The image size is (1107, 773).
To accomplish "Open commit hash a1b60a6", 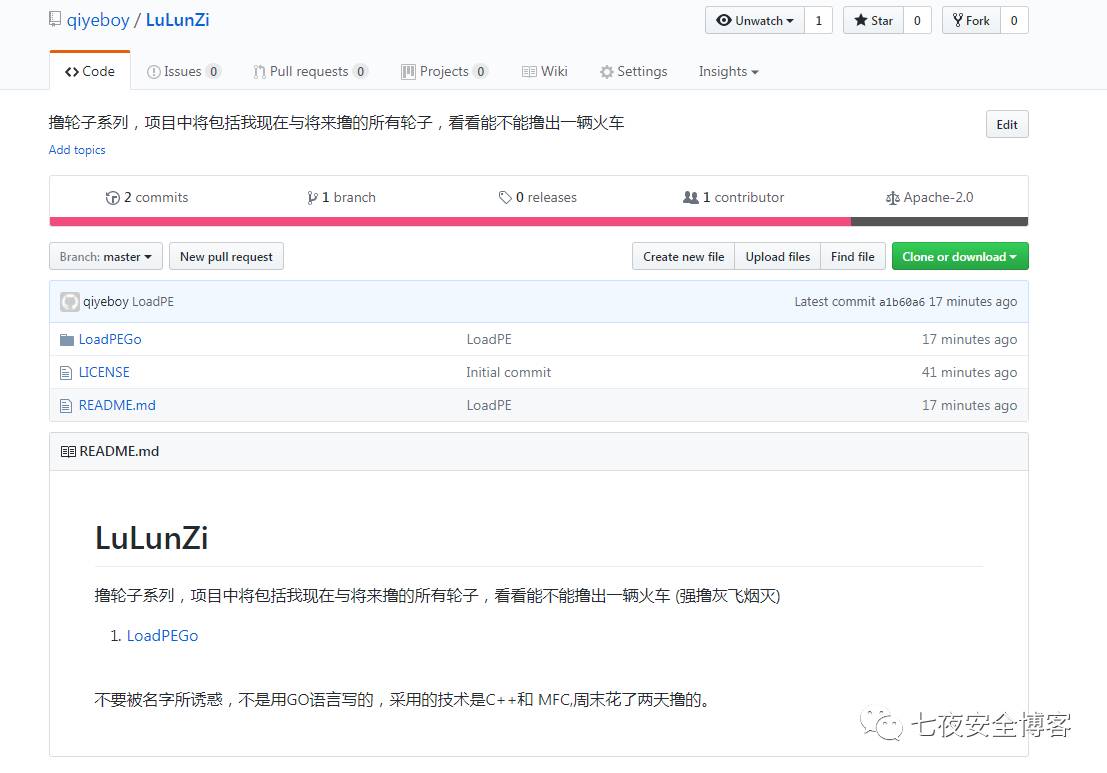I will click(x=902, y=302).
